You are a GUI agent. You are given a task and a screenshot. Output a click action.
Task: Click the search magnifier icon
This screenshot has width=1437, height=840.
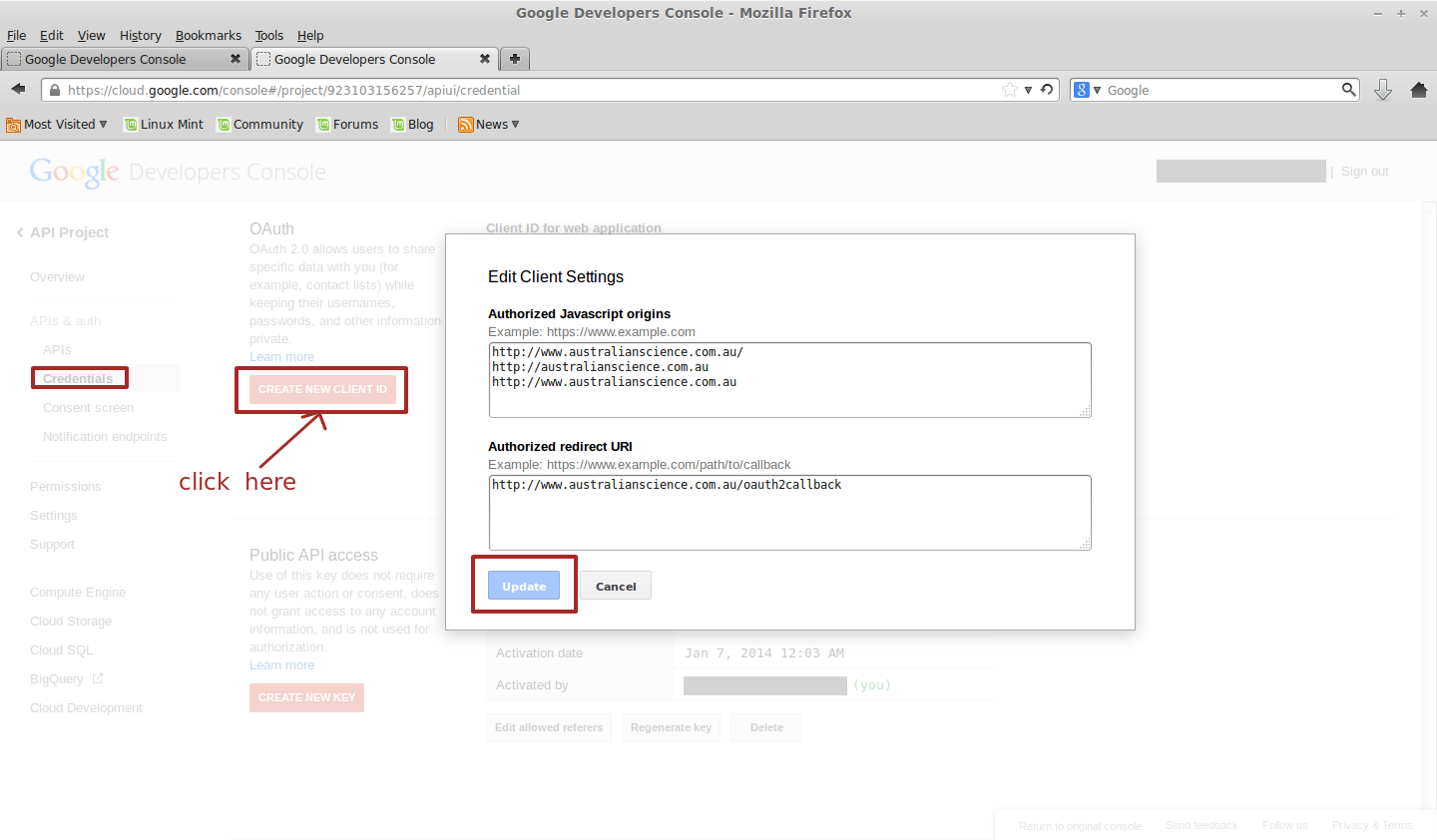click(1348, 90)
